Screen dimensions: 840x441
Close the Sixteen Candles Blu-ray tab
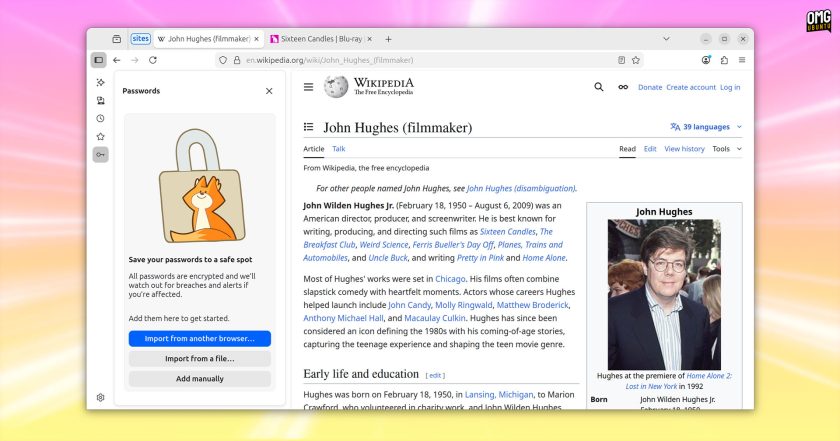[369, 39]
